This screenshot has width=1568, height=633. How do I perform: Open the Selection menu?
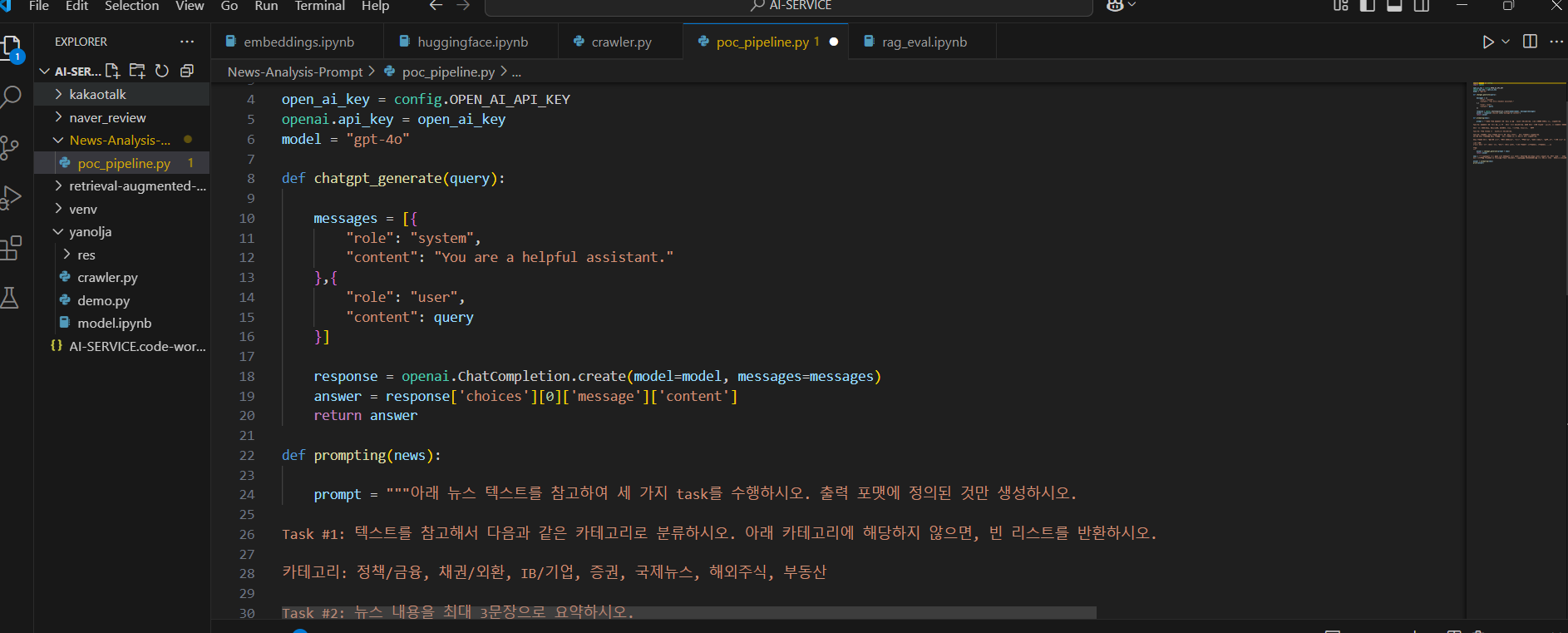pos(131,6)
